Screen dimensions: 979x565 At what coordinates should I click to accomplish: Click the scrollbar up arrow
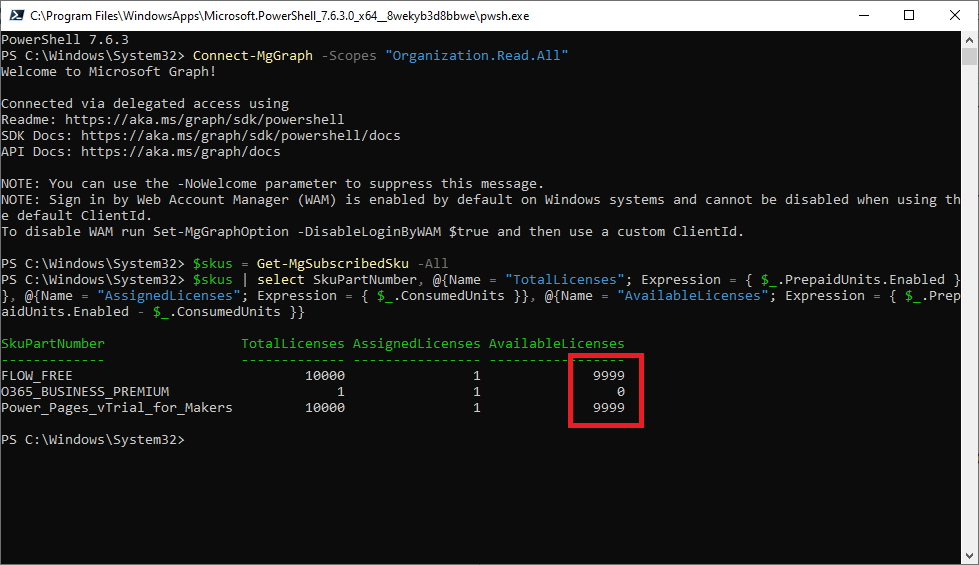point(969,40)
